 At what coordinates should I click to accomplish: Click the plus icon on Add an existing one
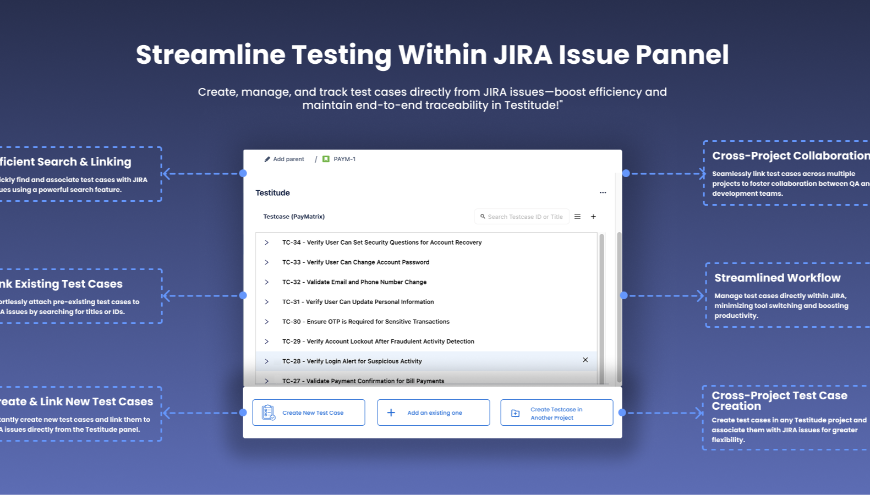click(391, 412)
